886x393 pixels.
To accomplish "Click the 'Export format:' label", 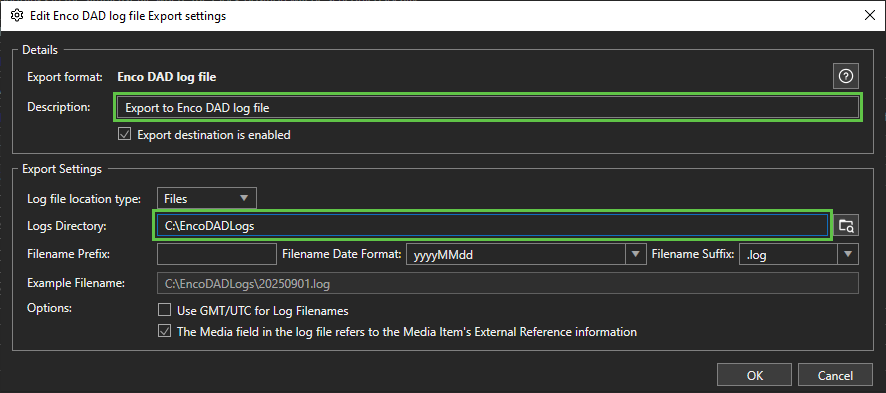I will tap(64, 76).
